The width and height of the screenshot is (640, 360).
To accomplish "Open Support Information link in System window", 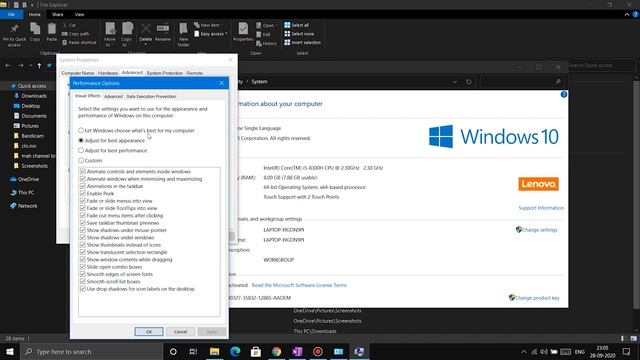I will [x=541, y=208].
